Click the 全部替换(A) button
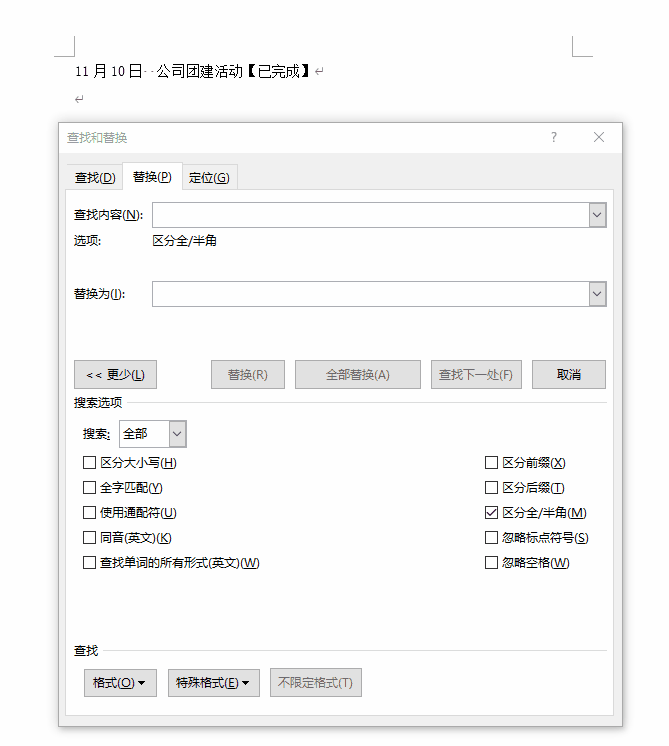Viewport: 669px width, 746px height. (358, 374)
